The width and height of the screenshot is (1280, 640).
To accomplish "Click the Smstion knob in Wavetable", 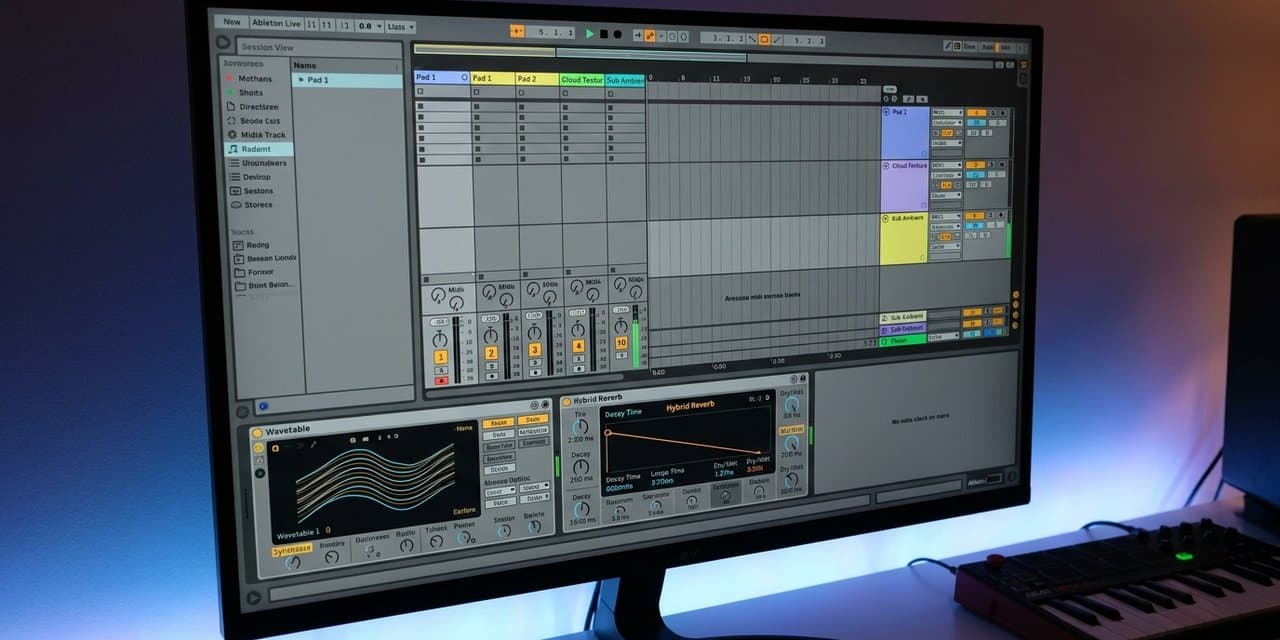I will coord(504,531).
